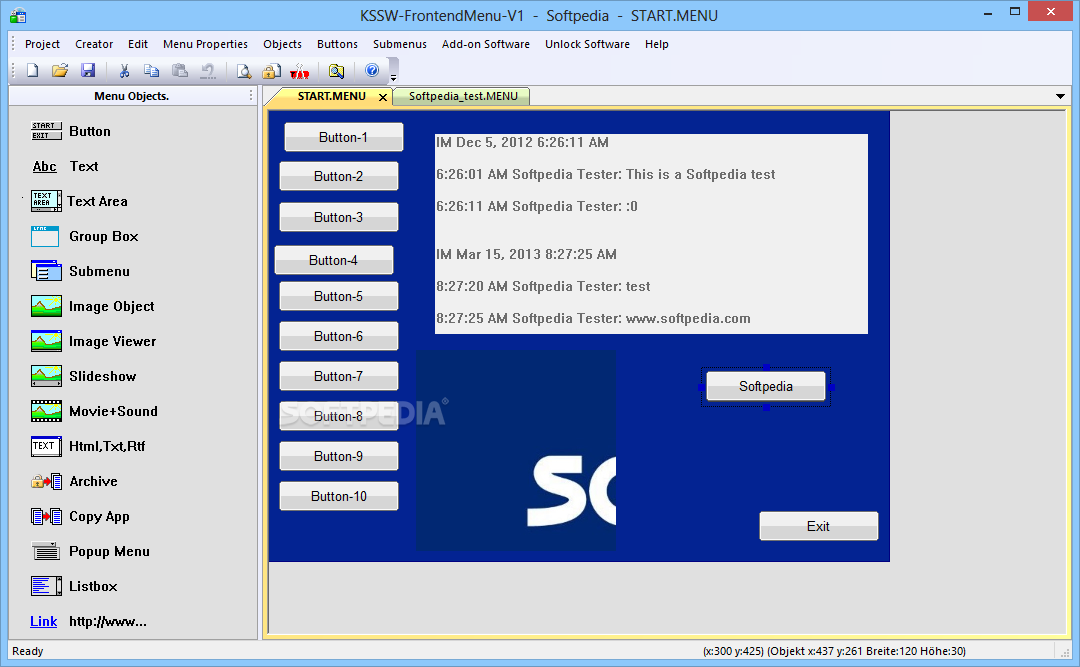The image size is (1080, 667).
Task: Open the Edit menu
Action: coord(138,44)
